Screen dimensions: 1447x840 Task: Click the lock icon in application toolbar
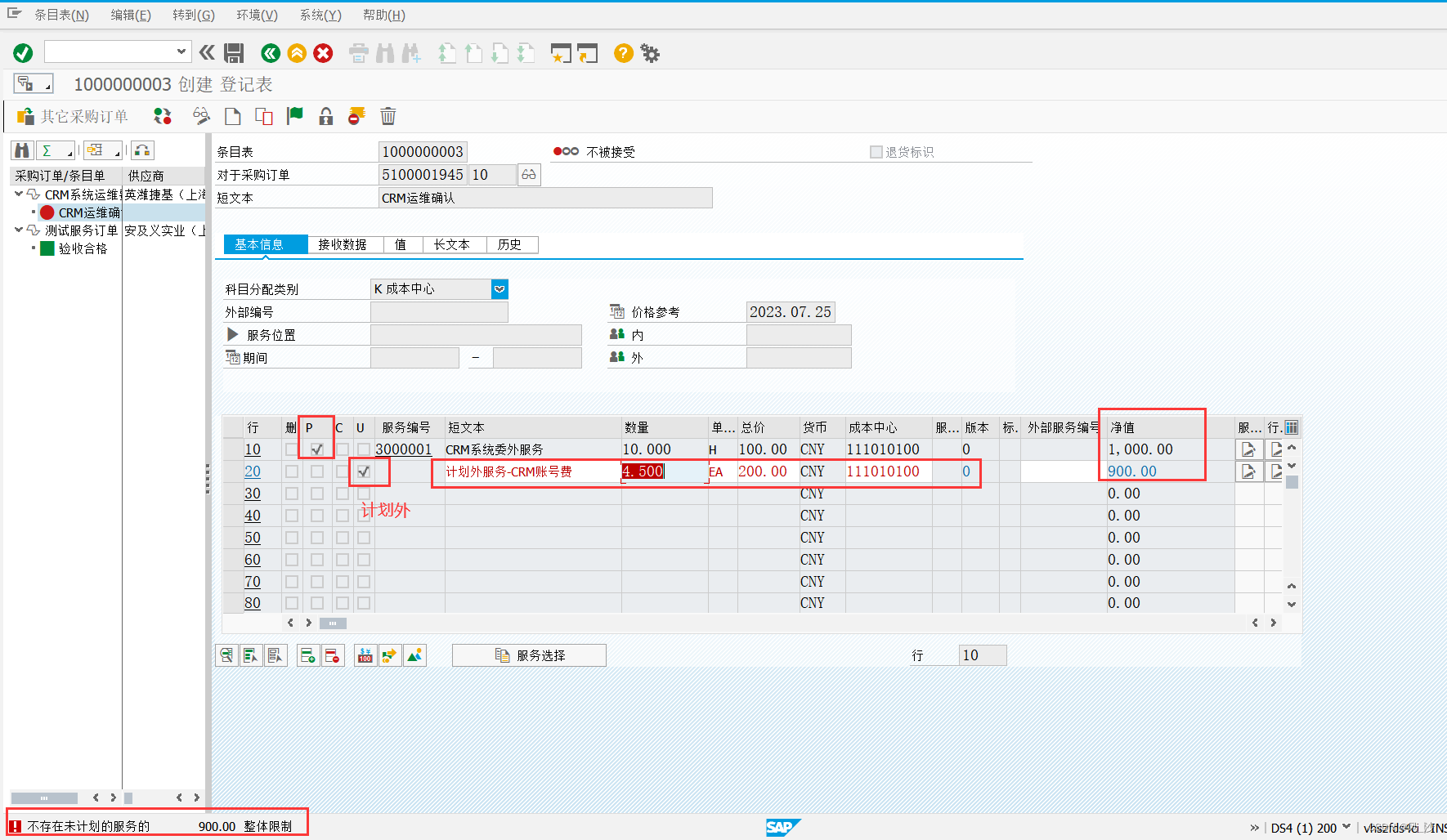tap(326, 116)
